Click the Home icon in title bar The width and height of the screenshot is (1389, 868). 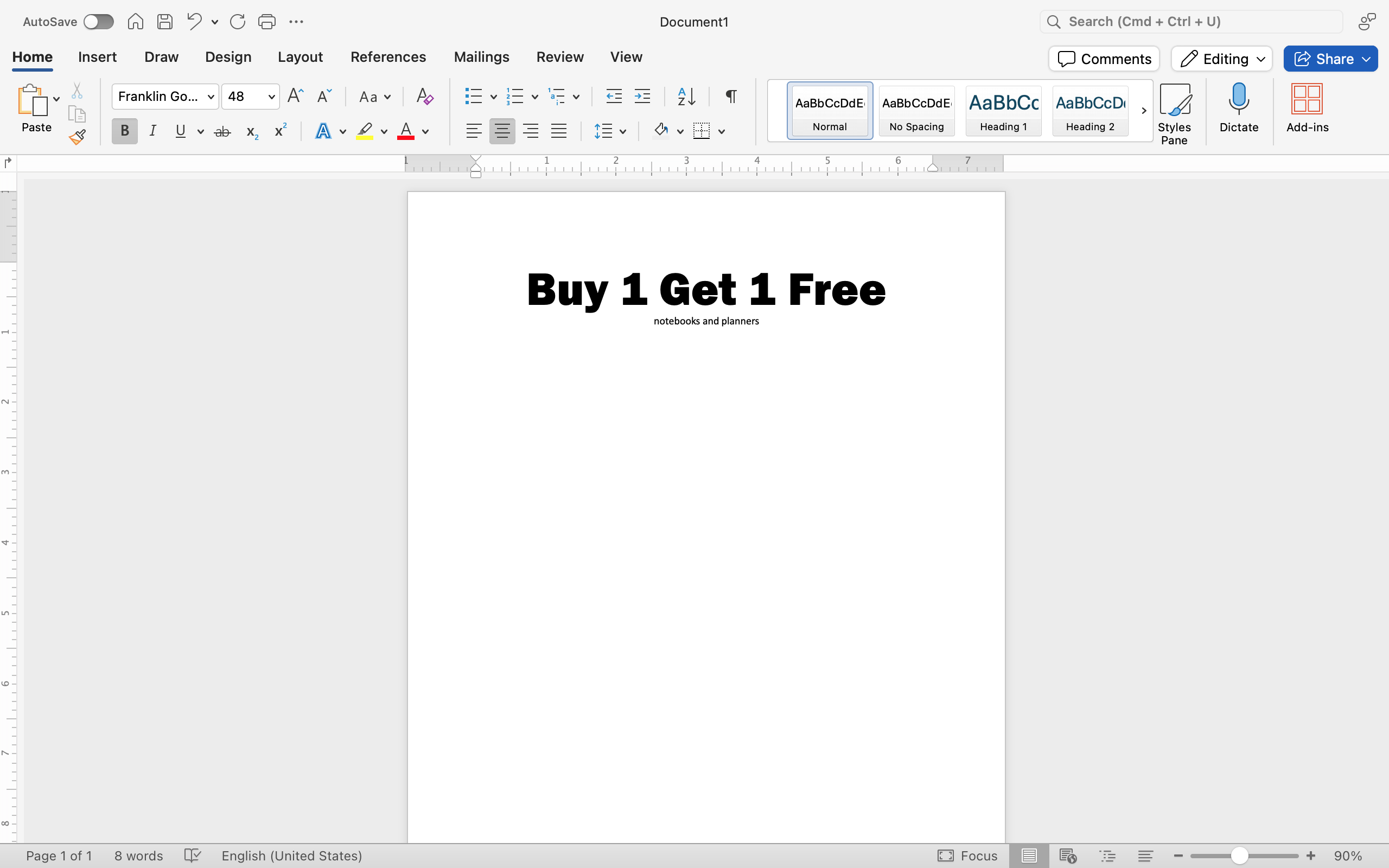pyautogui.click(x=136, y=22)
